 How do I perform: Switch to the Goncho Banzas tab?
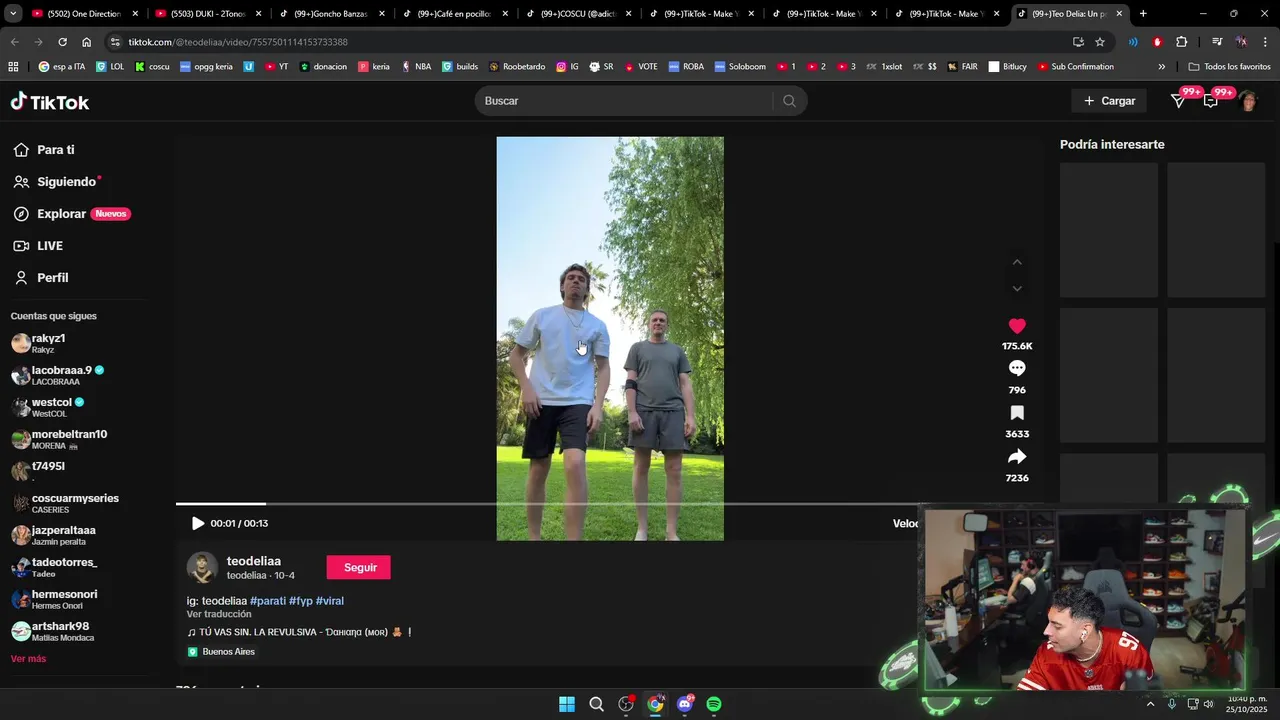click(x=332, y=14)
